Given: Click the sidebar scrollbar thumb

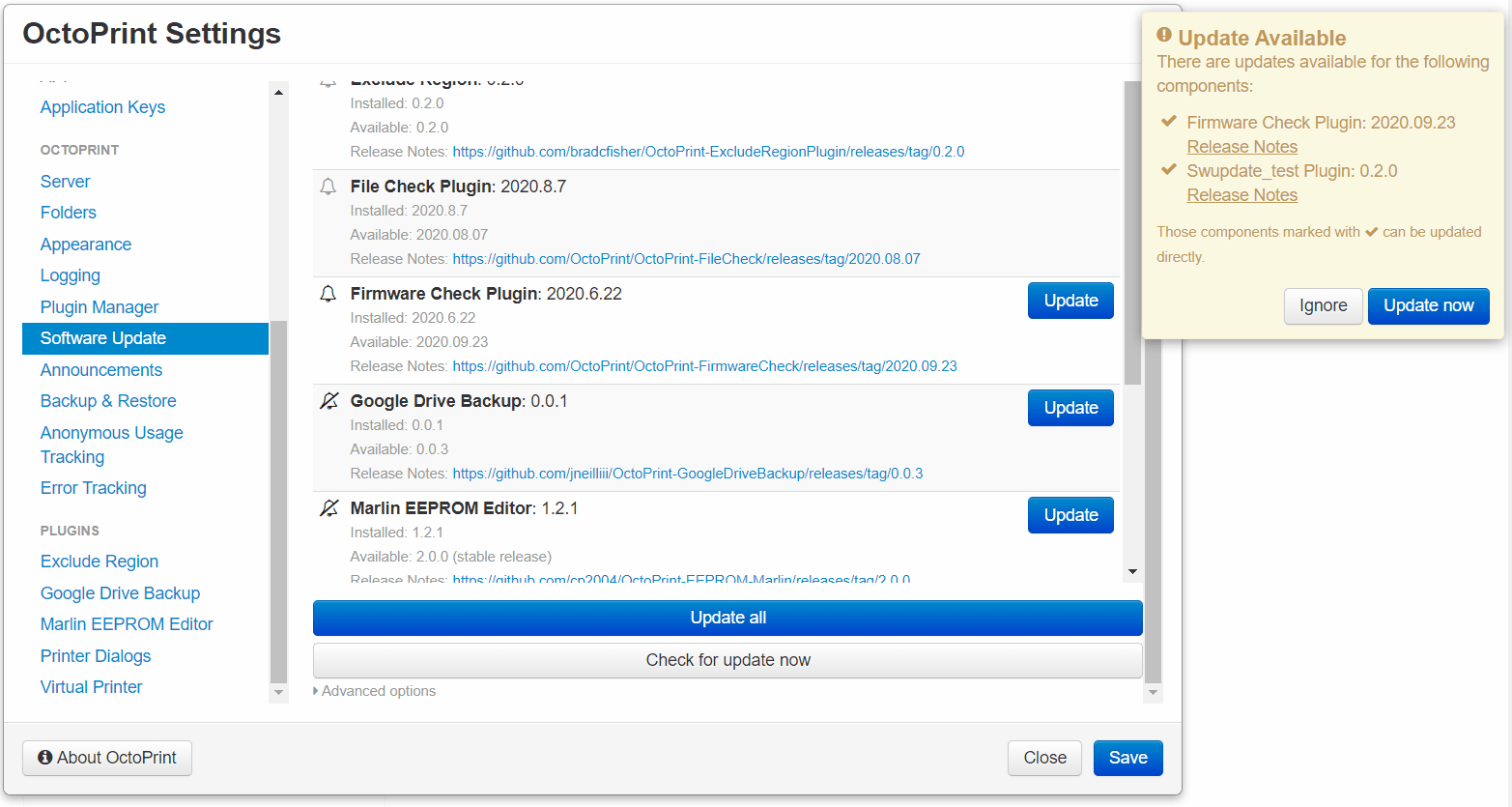Looking at the screenshot, I should (279, 502).
